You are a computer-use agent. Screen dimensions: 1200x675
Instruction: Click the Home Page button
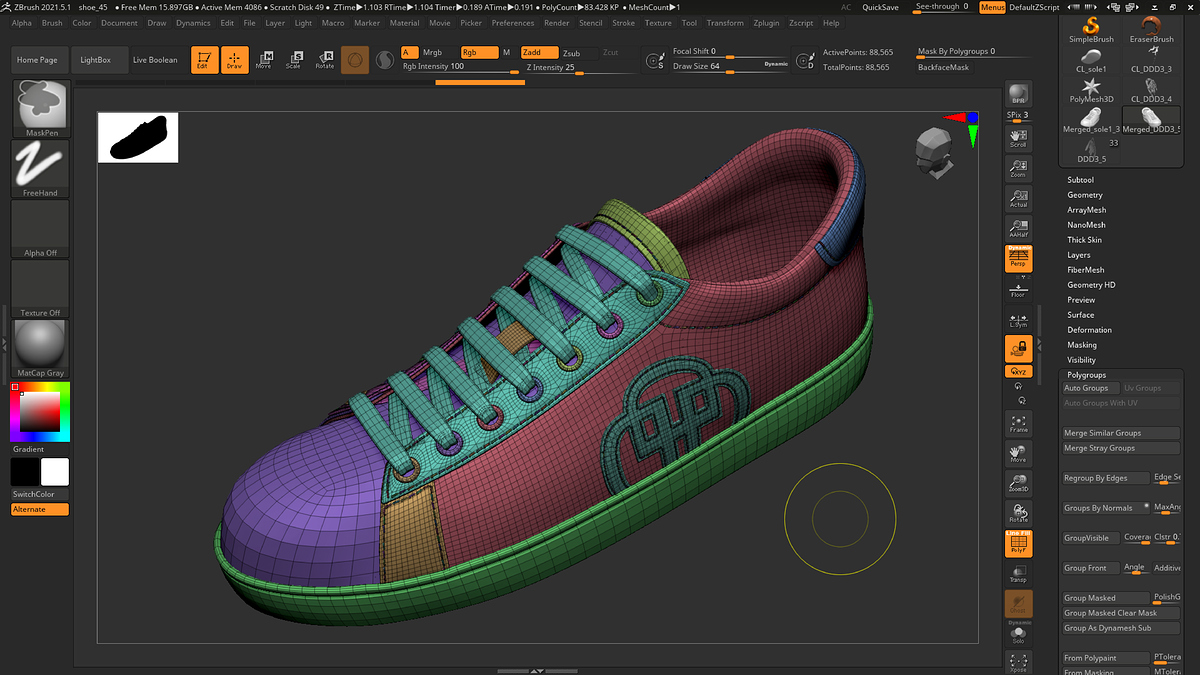(37, 60)
